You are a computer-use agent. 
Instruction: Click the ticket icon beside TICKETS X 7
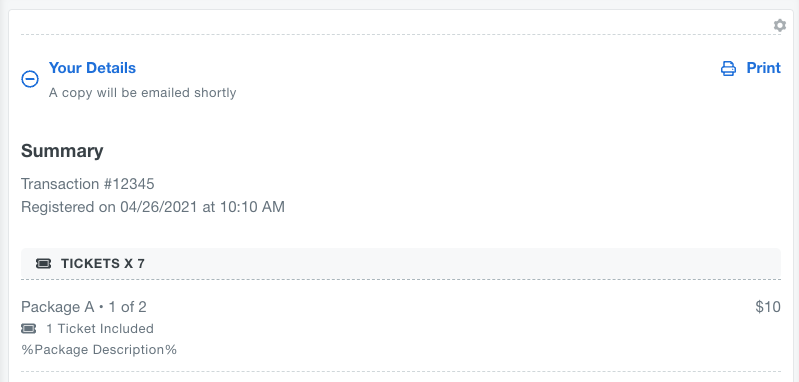[x=44, y=263]
